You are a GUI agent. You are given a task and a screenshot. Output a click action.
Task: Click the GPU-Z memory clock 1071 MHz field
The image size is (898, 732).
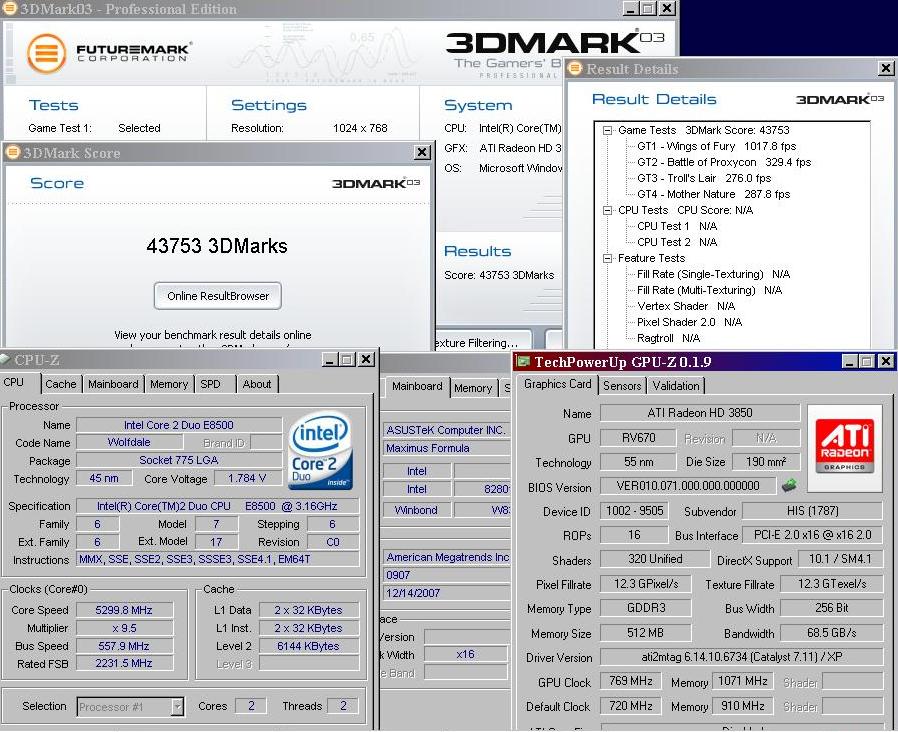pos(743,681)
